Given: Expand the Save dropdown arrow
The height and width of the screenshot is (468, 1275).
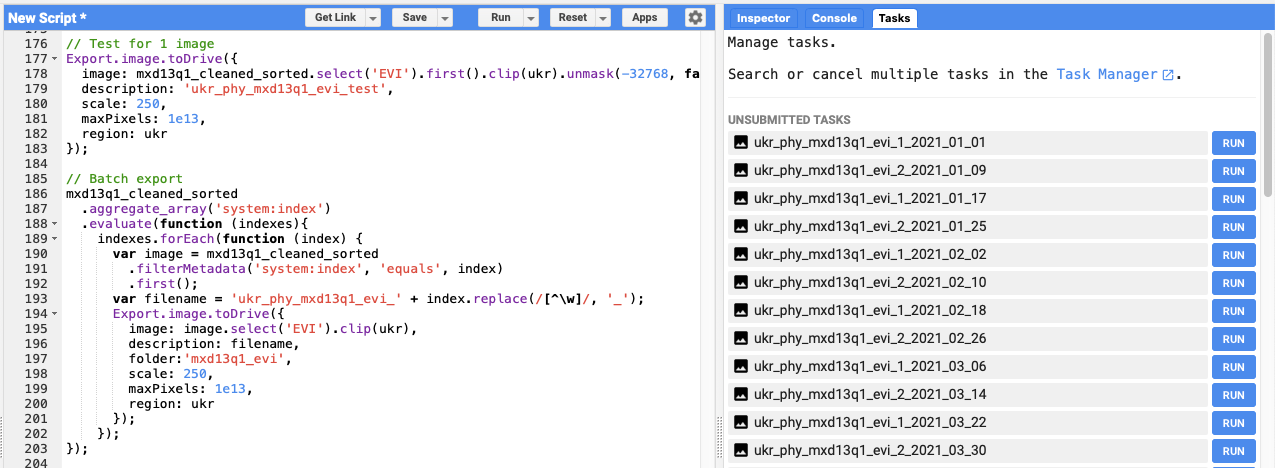Looking at the screenshot, I should [445, 18].
